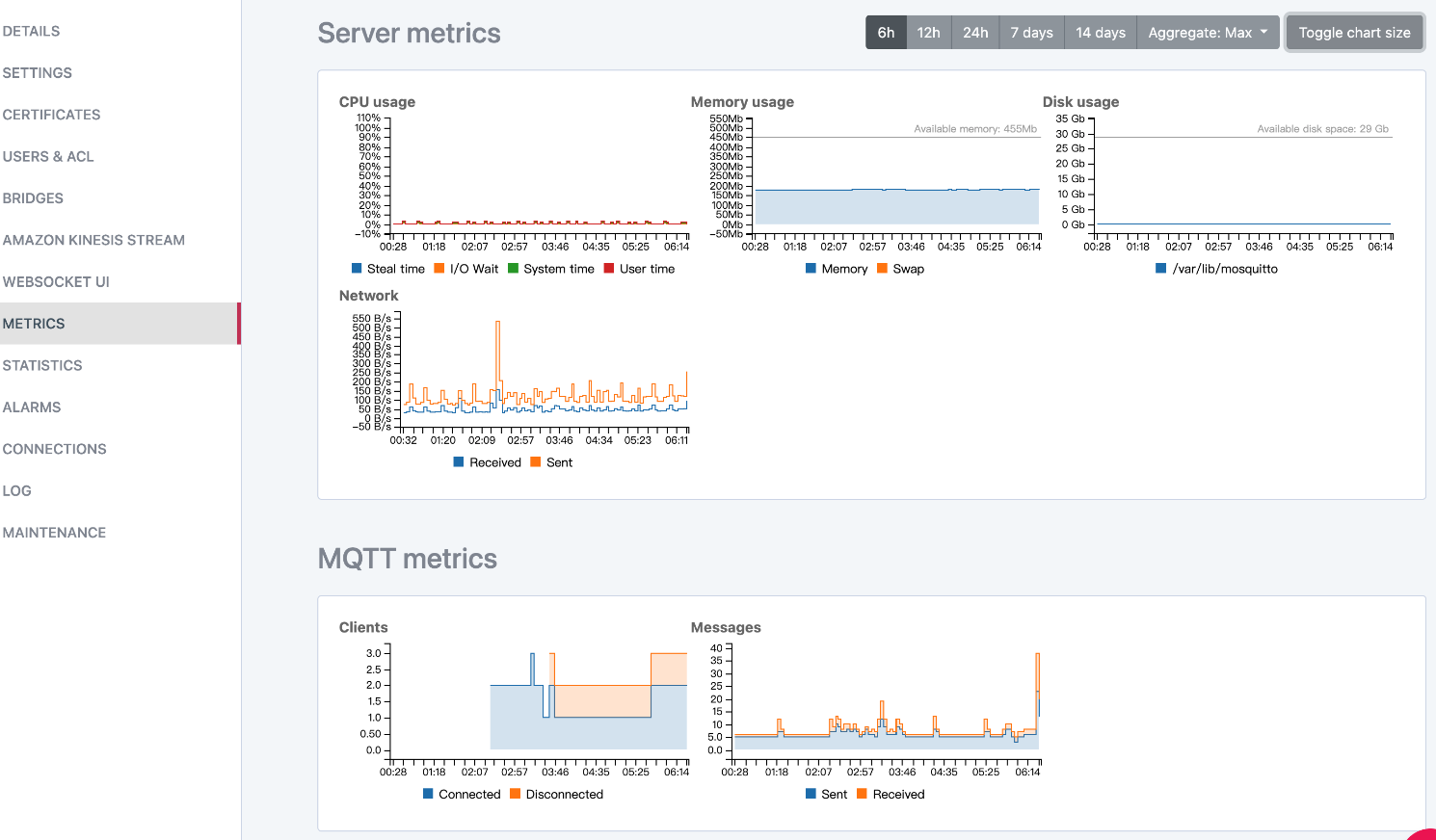Viewport: 1436px width, 840px height.
Task: Click the Memory blue legend icon
Action: [811, 269]
